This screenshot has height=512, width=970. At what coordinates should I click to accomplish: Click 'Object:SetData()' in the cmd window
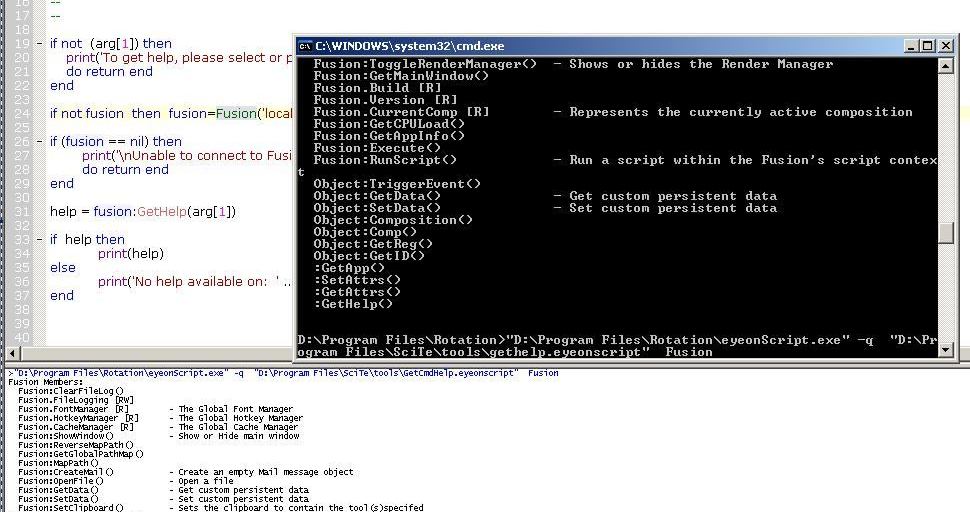tap(377, 208)
